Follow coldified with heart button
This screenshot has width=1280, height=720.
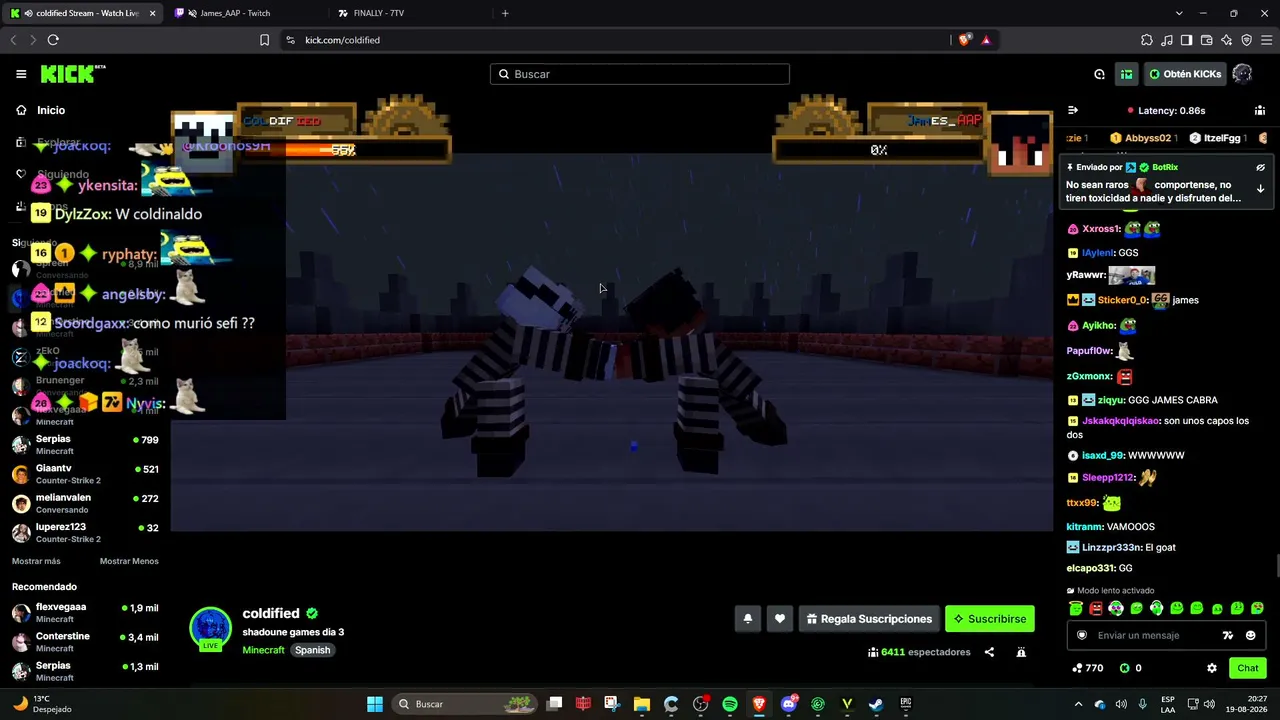click(780, 619)
